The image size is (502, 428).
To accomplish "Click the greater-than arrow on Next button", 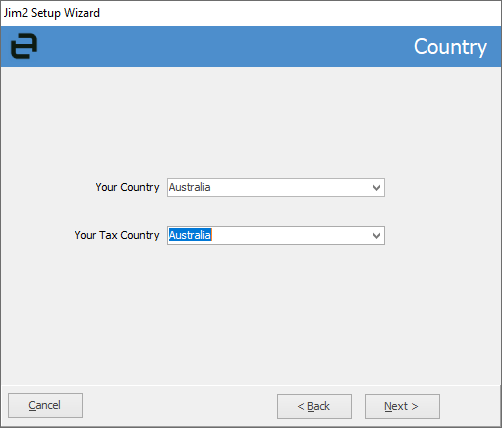I will (x=414, y=406).
